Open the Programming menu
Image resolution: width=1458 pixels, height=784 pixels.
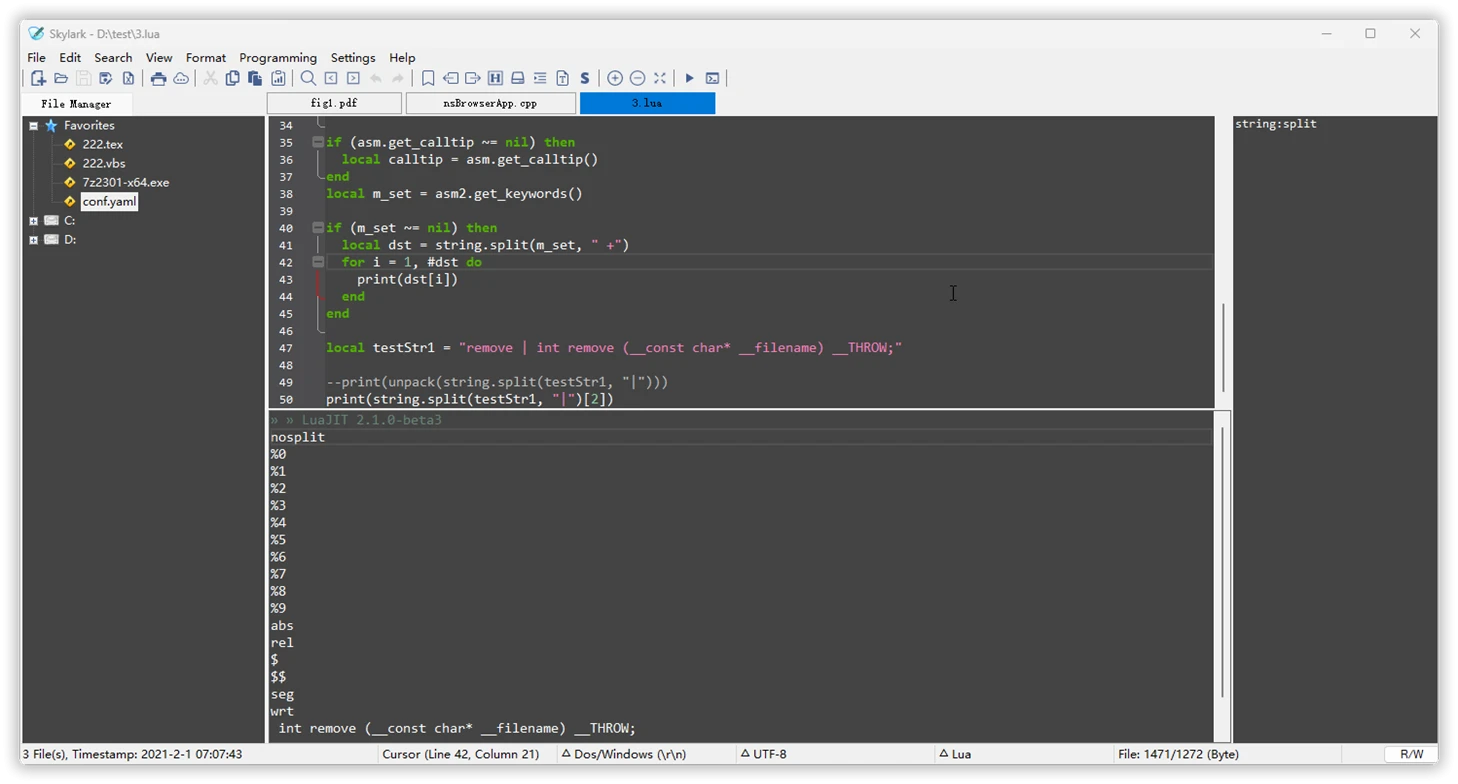click(278, 58)
